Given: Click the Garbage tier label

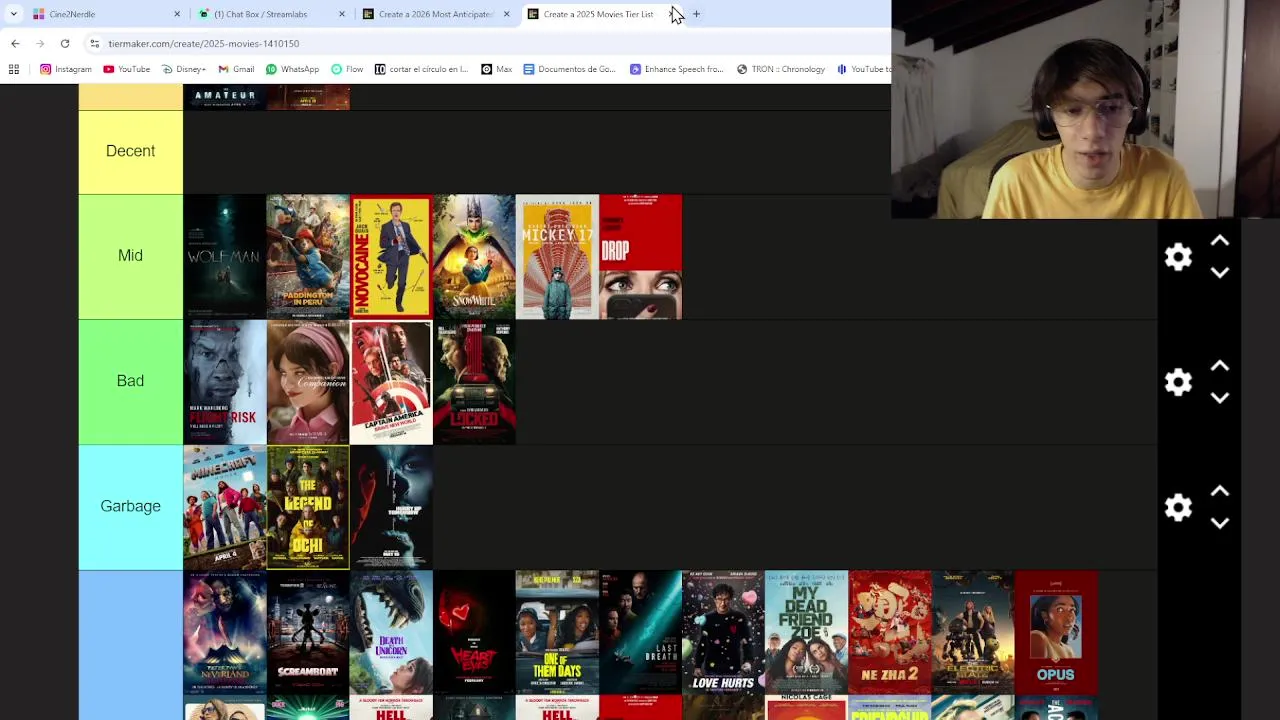Looking at the screenshot, I should 130,506.
